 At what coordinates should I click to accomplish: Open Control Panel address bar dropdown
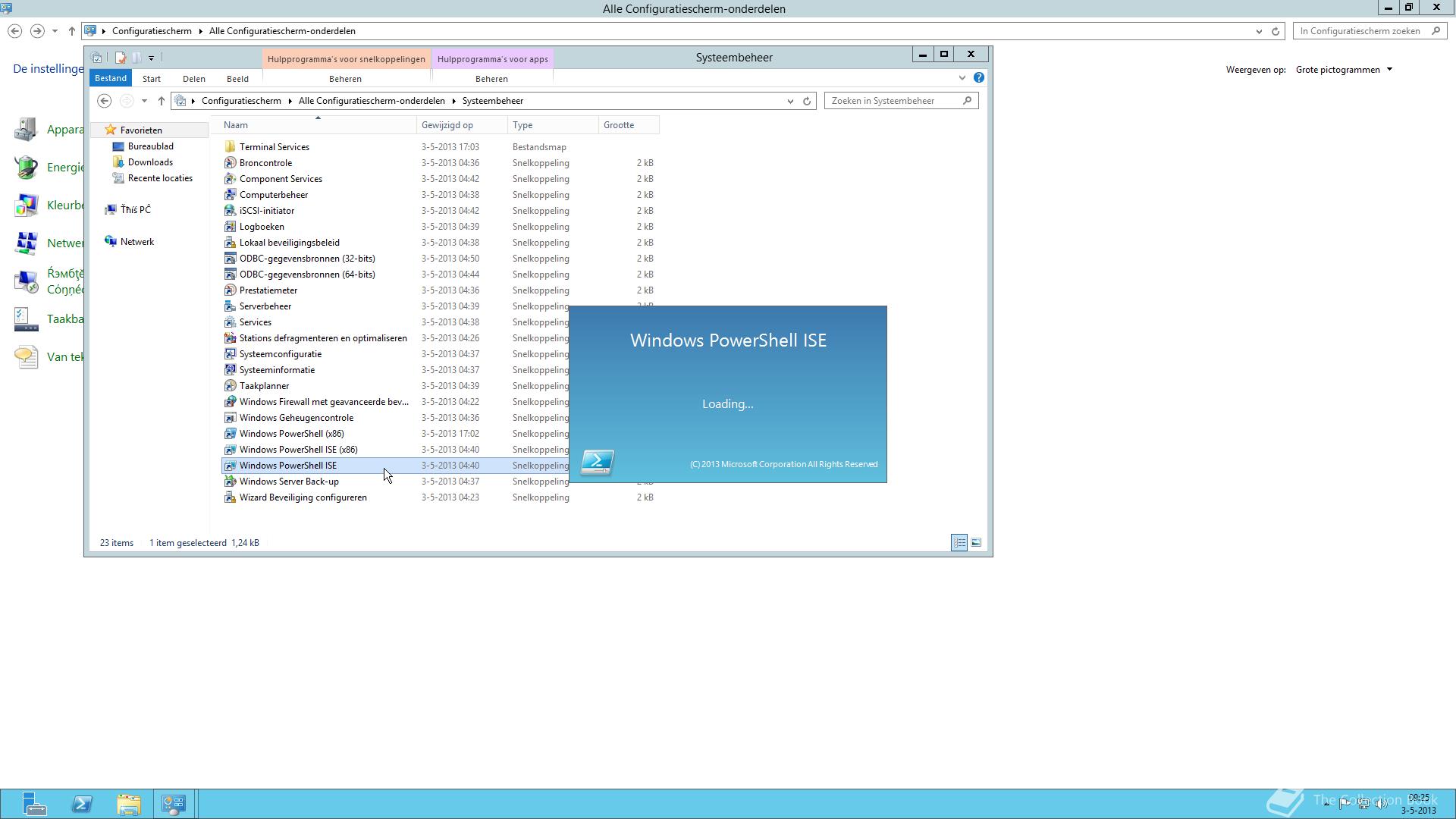(1259, 31)
